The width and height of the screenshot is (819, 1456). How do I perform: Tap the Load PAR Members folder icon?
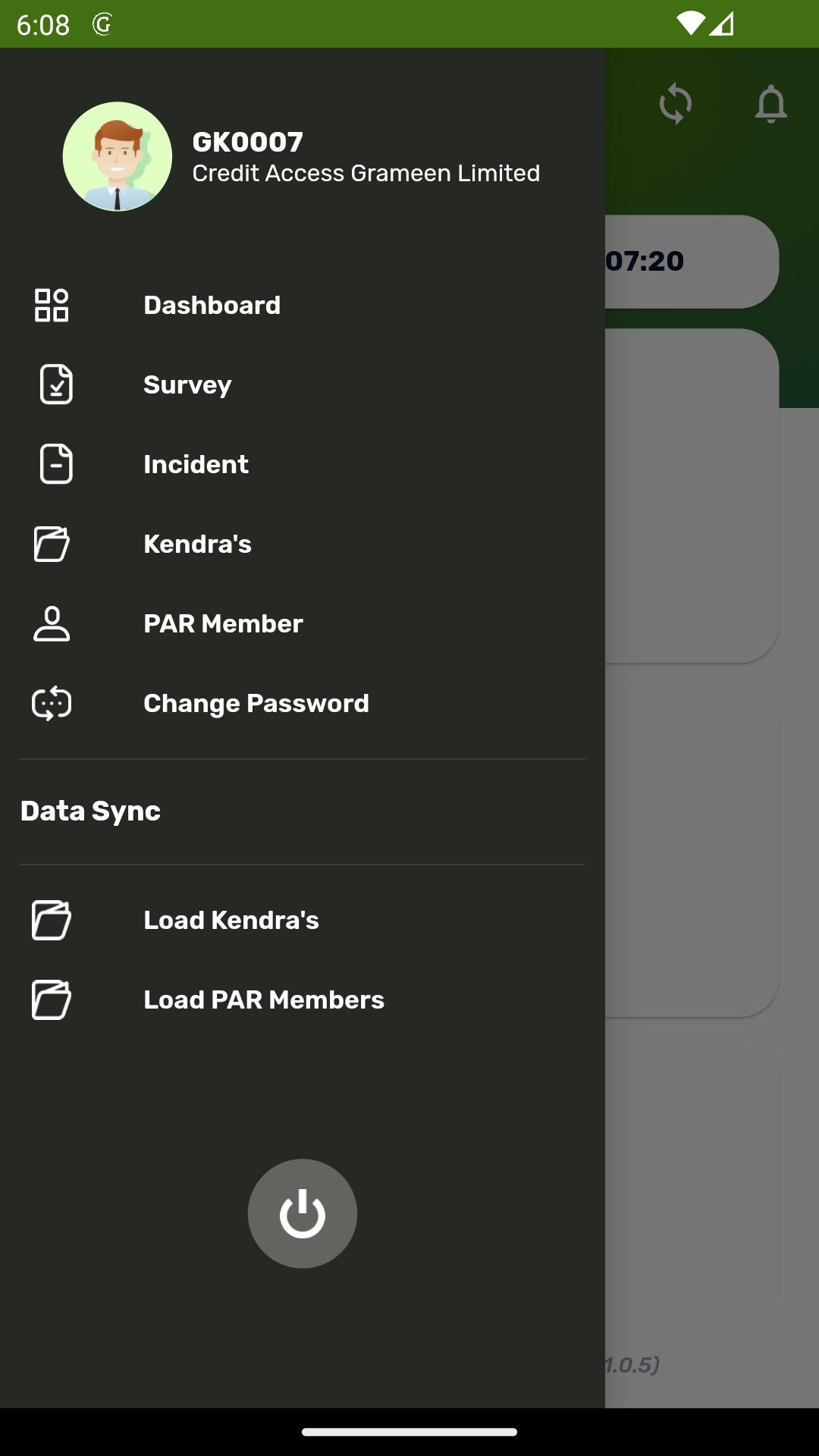click(x=52, y=999)
